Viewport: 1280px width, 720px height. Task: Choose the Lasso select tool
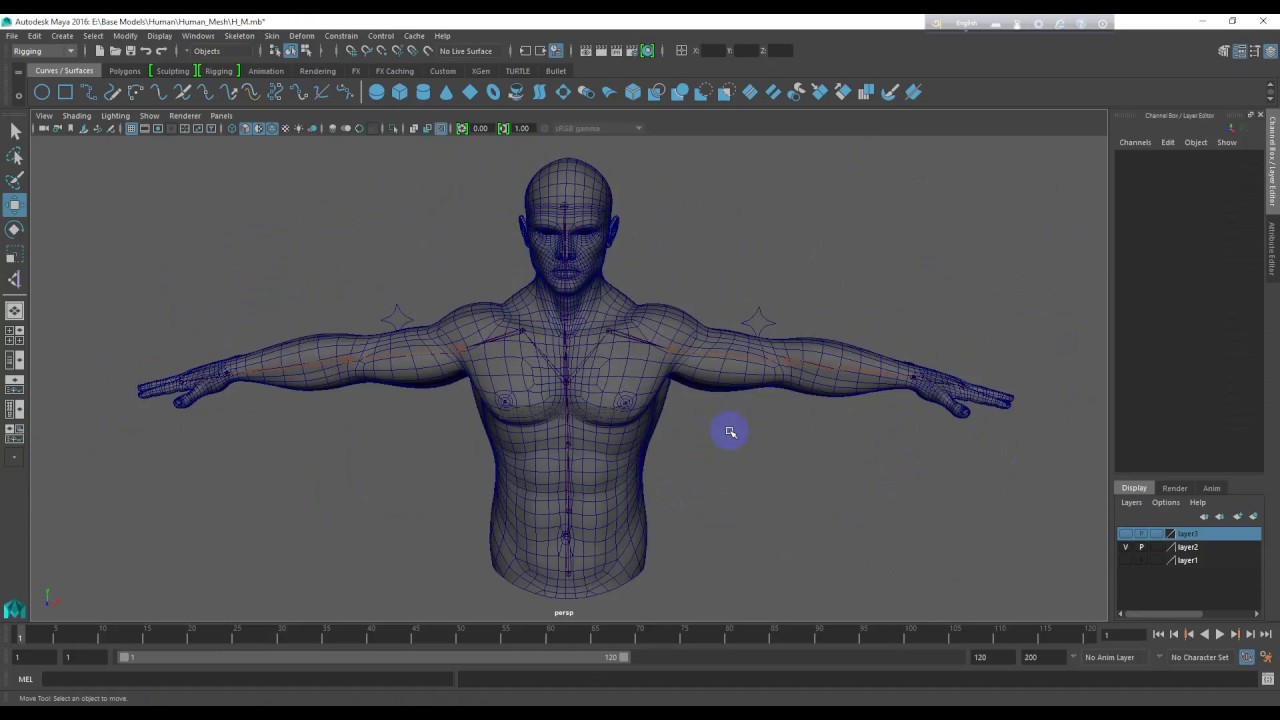click(x=15, y=156)
